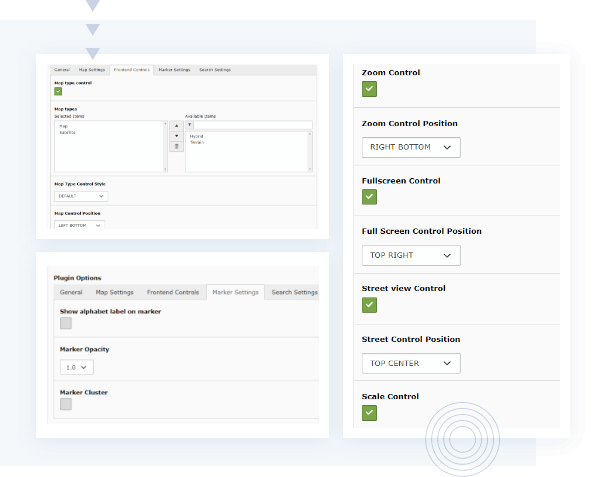This screenshot has width=600, height=477.
Task: Toggle the Scale Control checkbox
Action: click(x=369, y=412)
